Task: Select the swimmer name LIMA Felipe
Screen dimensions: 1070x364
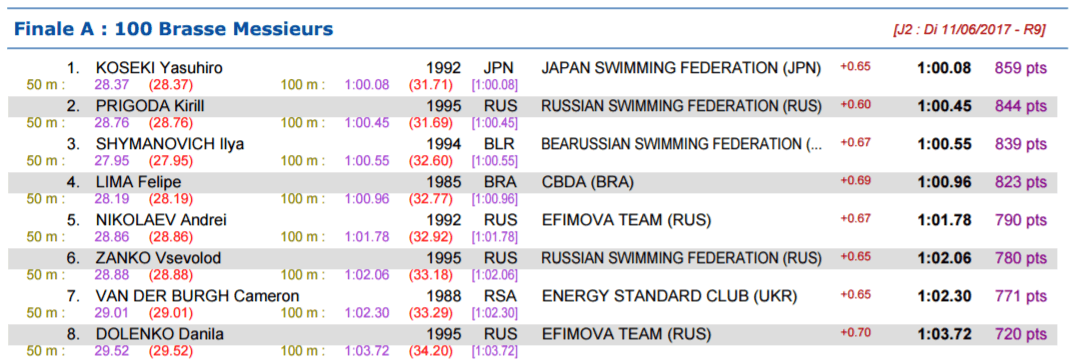Action: click(138, 182)
